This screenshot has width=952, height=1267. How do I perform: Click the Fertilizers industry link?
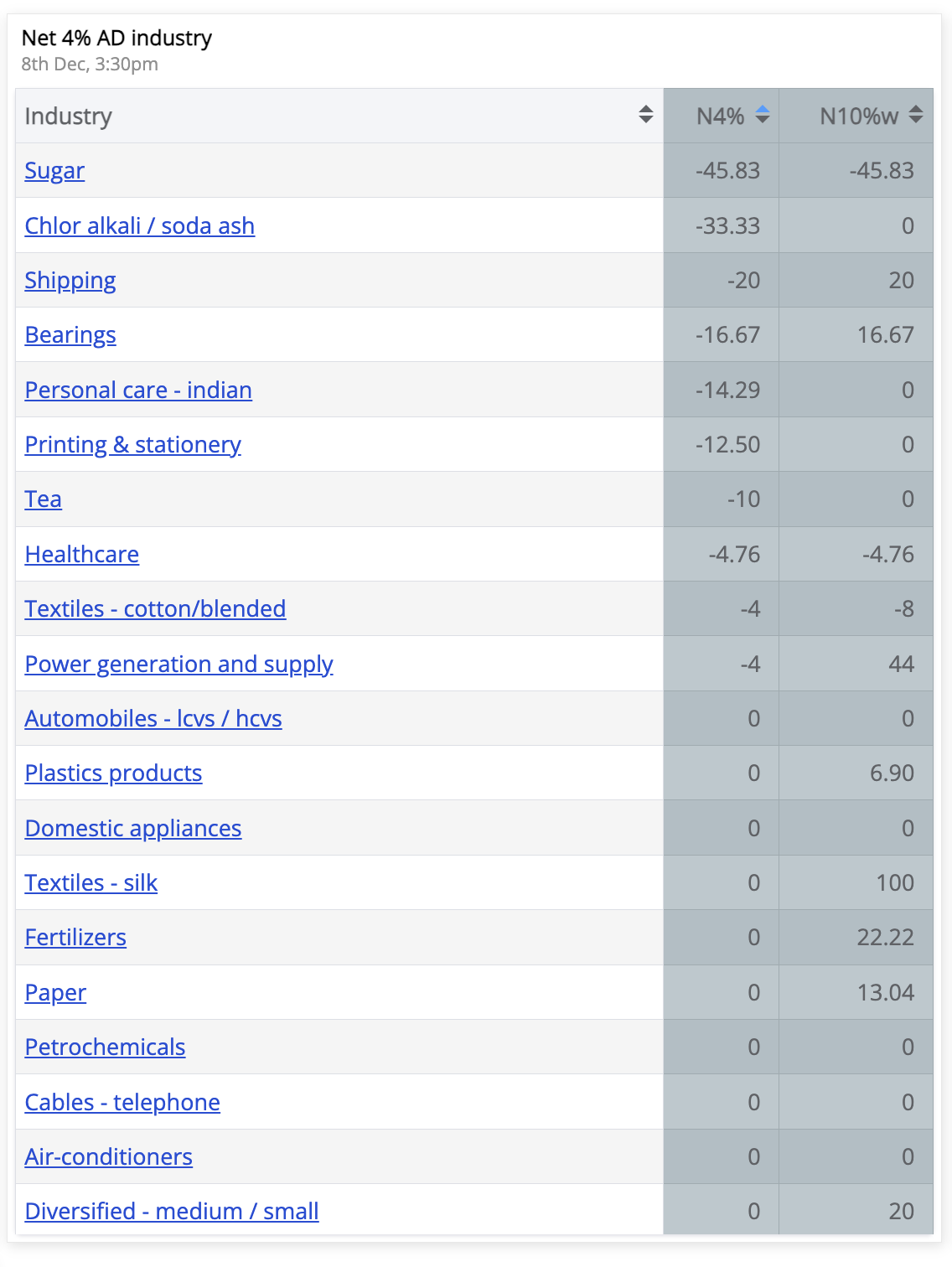click(75, 938)
